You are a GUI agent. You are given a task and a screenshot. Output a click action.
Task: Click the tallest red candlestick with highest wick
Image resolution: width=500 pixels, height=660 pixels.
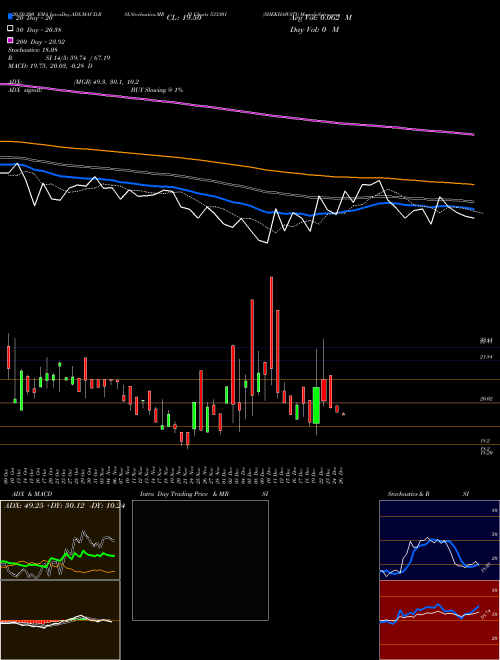pyautogui.click(x=271, y=323)
